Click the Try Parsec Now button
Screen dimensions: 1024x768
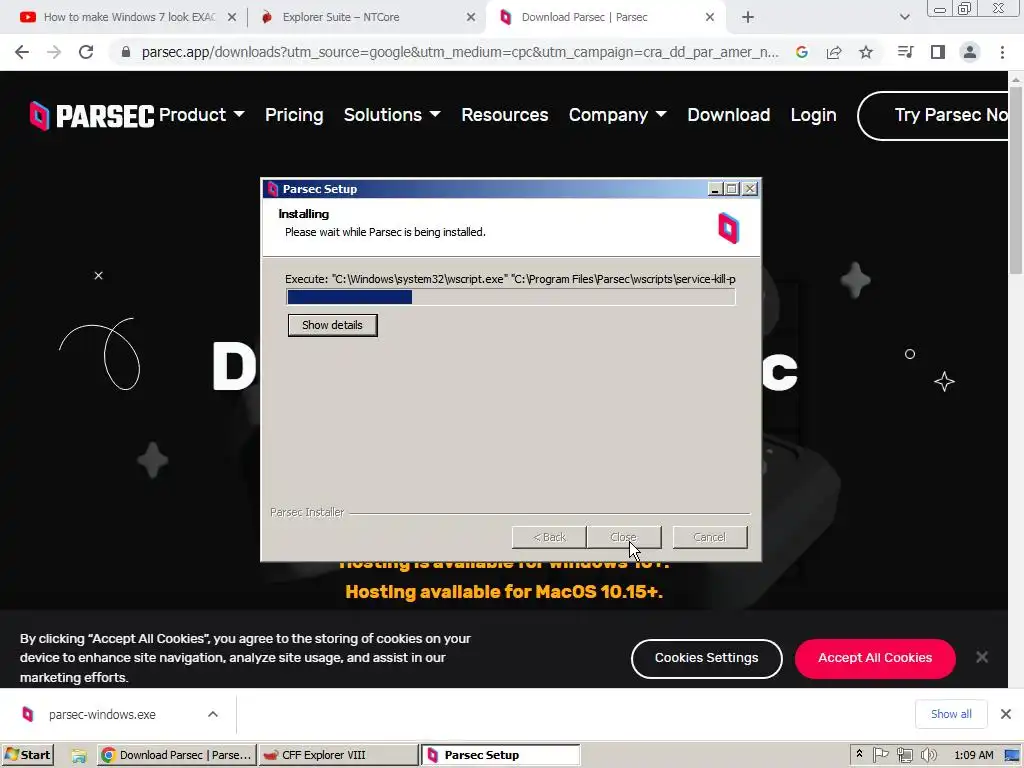934,116
